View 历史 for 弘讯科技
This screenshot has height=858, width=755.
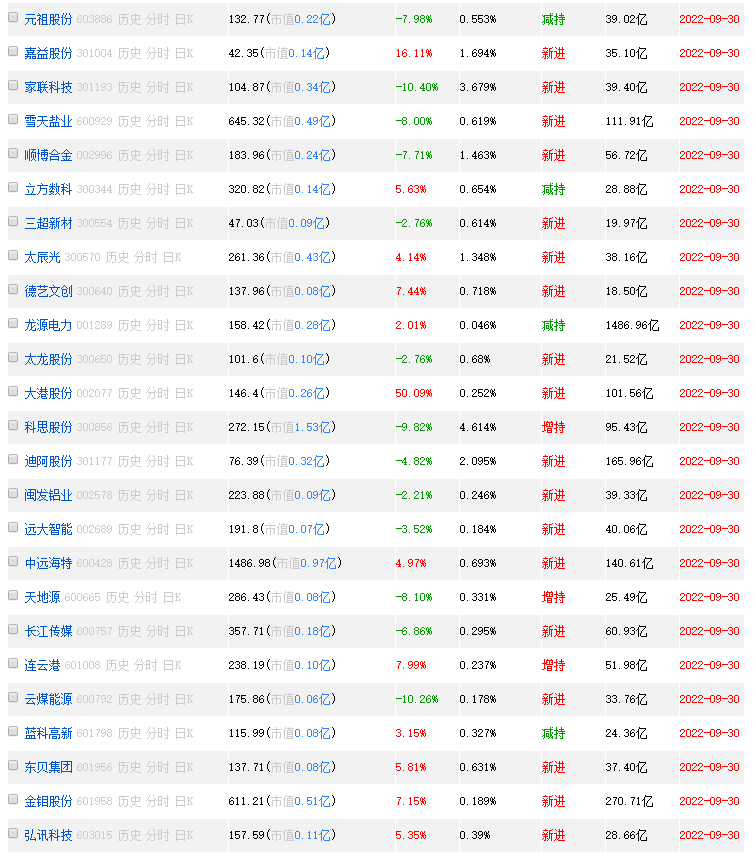(129, 835)
